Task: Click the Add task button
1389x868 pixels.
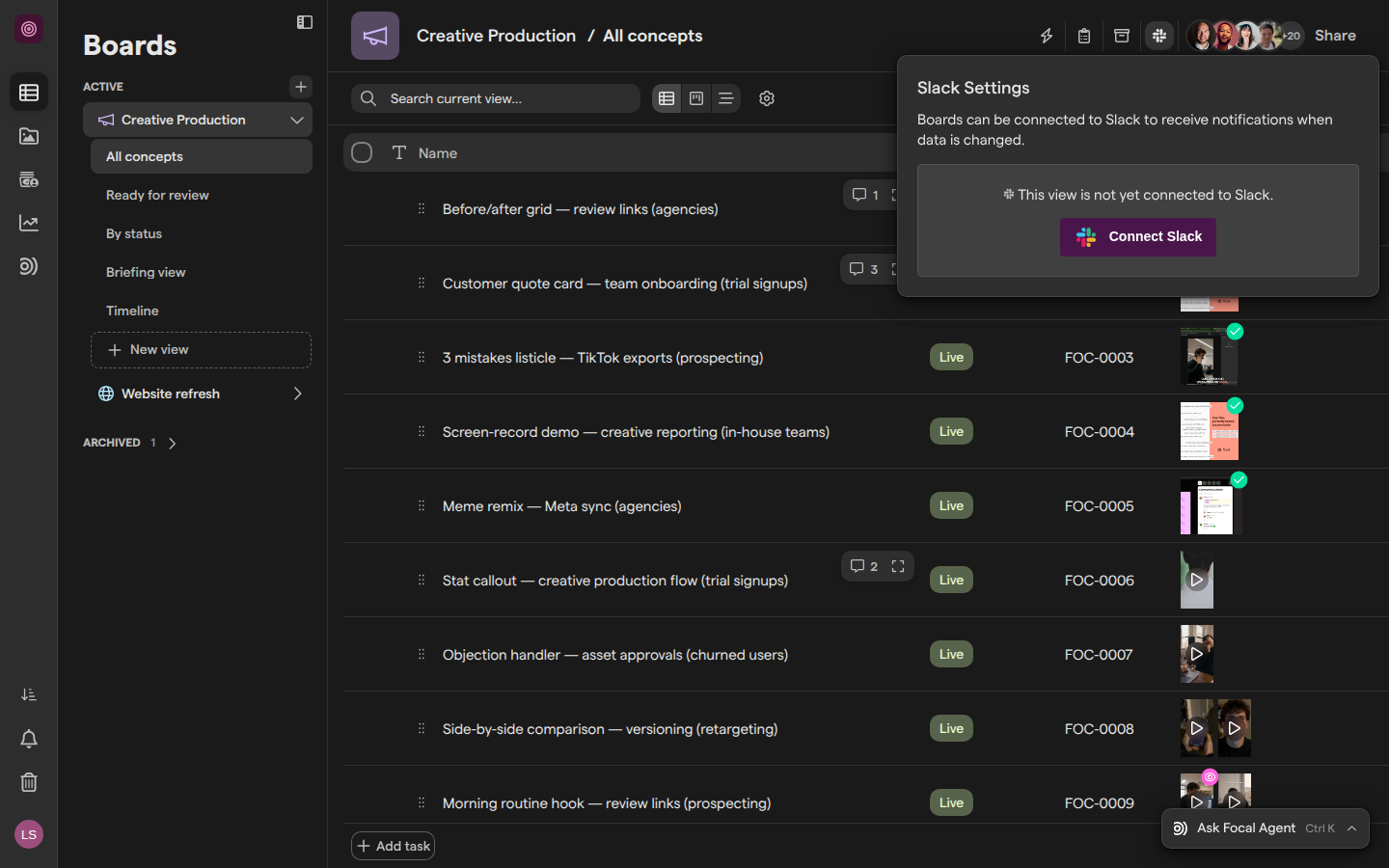Action: pyautogui.click(x=394, y=846)
